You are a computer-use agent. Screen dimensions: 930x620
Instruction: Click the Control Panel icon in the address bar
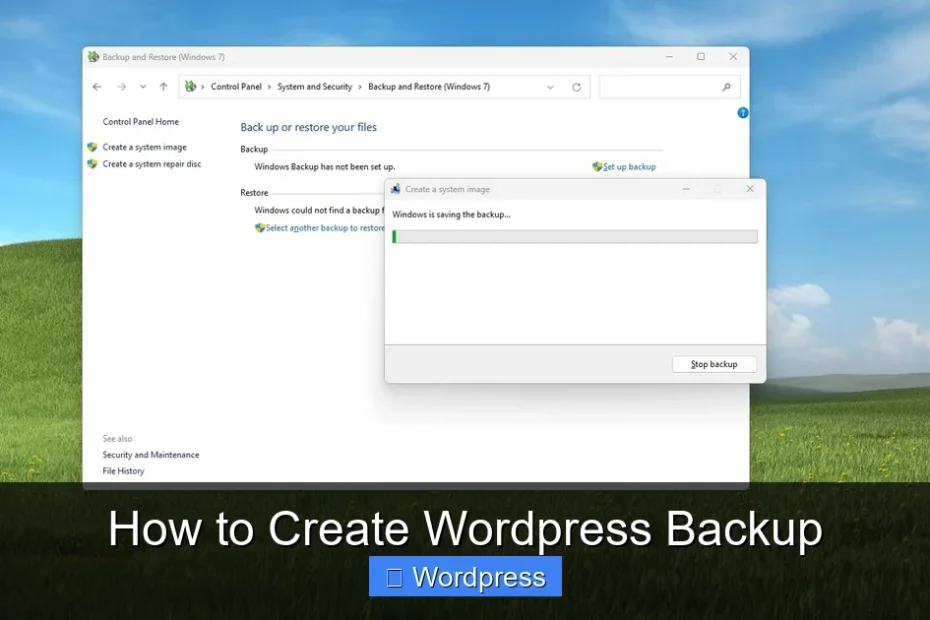point(190,87)
